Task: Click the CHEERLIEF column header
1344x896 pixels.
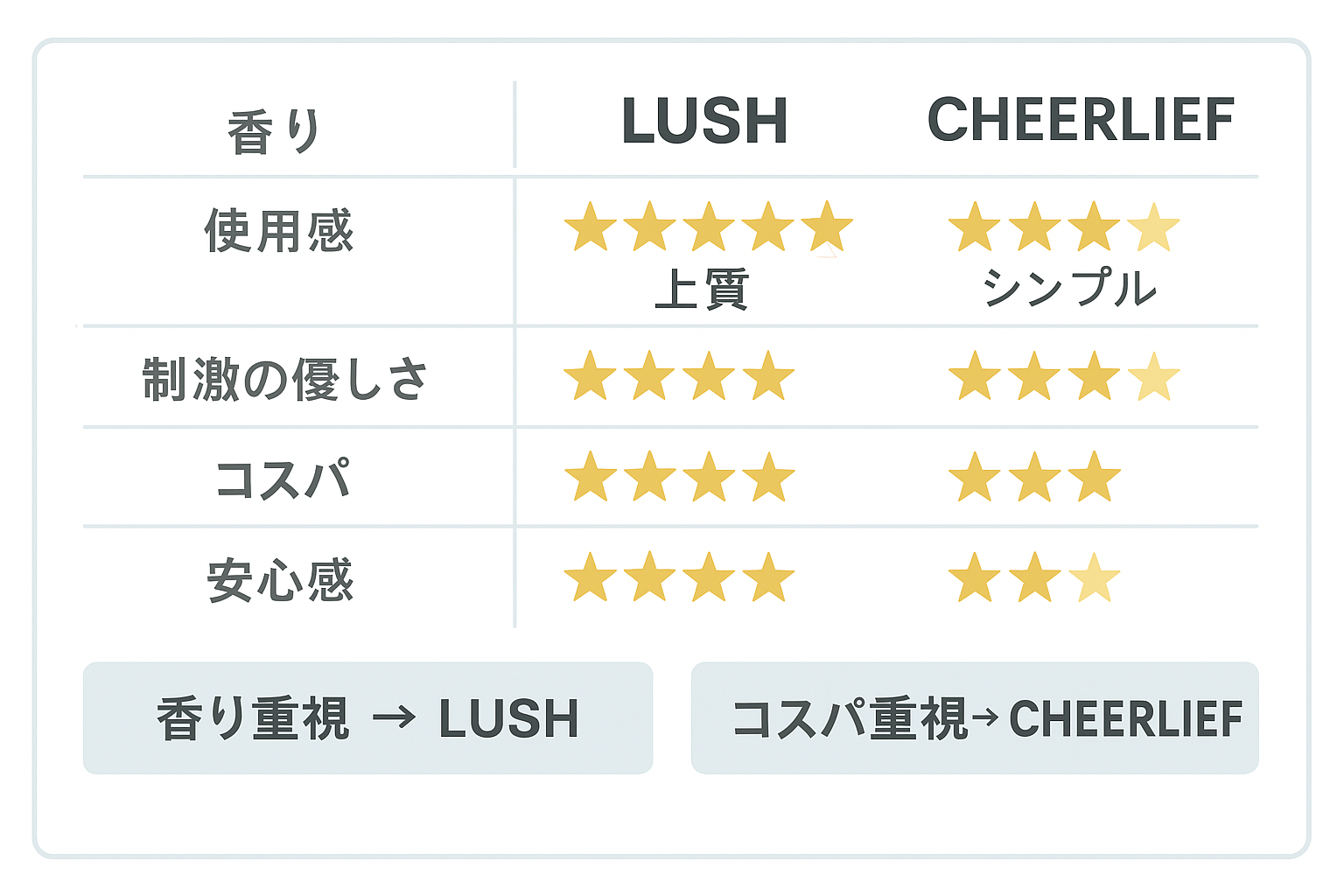Action: 1081,119
